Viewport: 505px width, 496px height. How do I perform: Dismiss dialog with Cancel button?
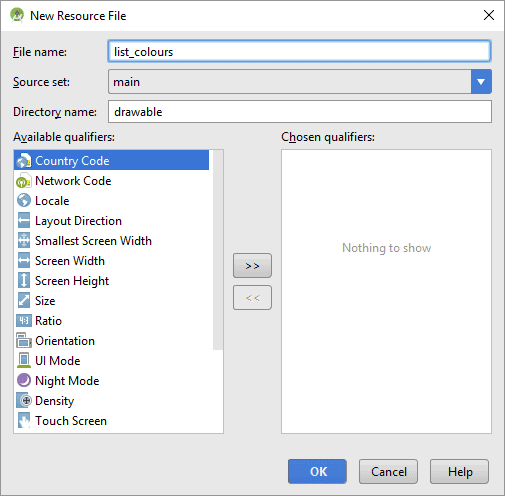coord(388,471)
